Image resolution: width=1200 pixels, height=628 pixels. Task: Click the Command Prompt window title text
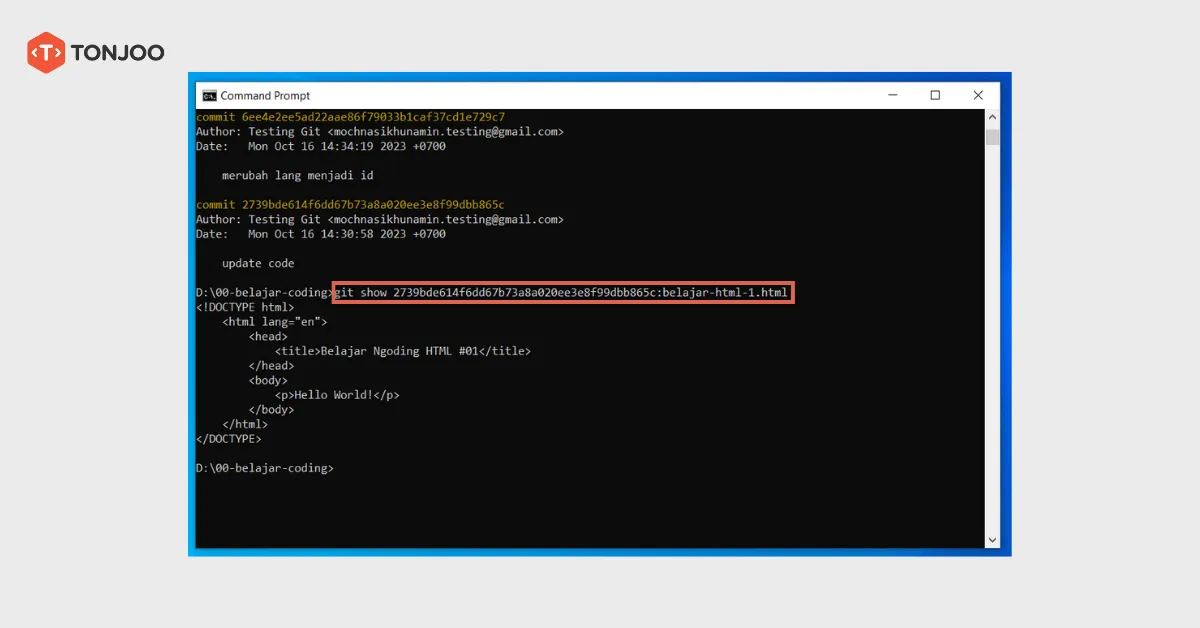265,96
